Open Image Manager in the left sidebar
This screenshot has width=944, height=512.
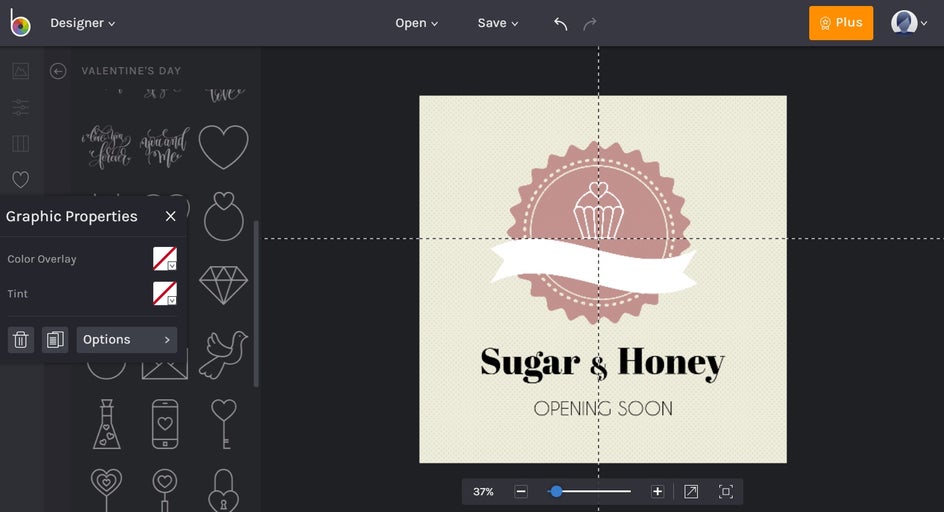click(x=20, y=71)
